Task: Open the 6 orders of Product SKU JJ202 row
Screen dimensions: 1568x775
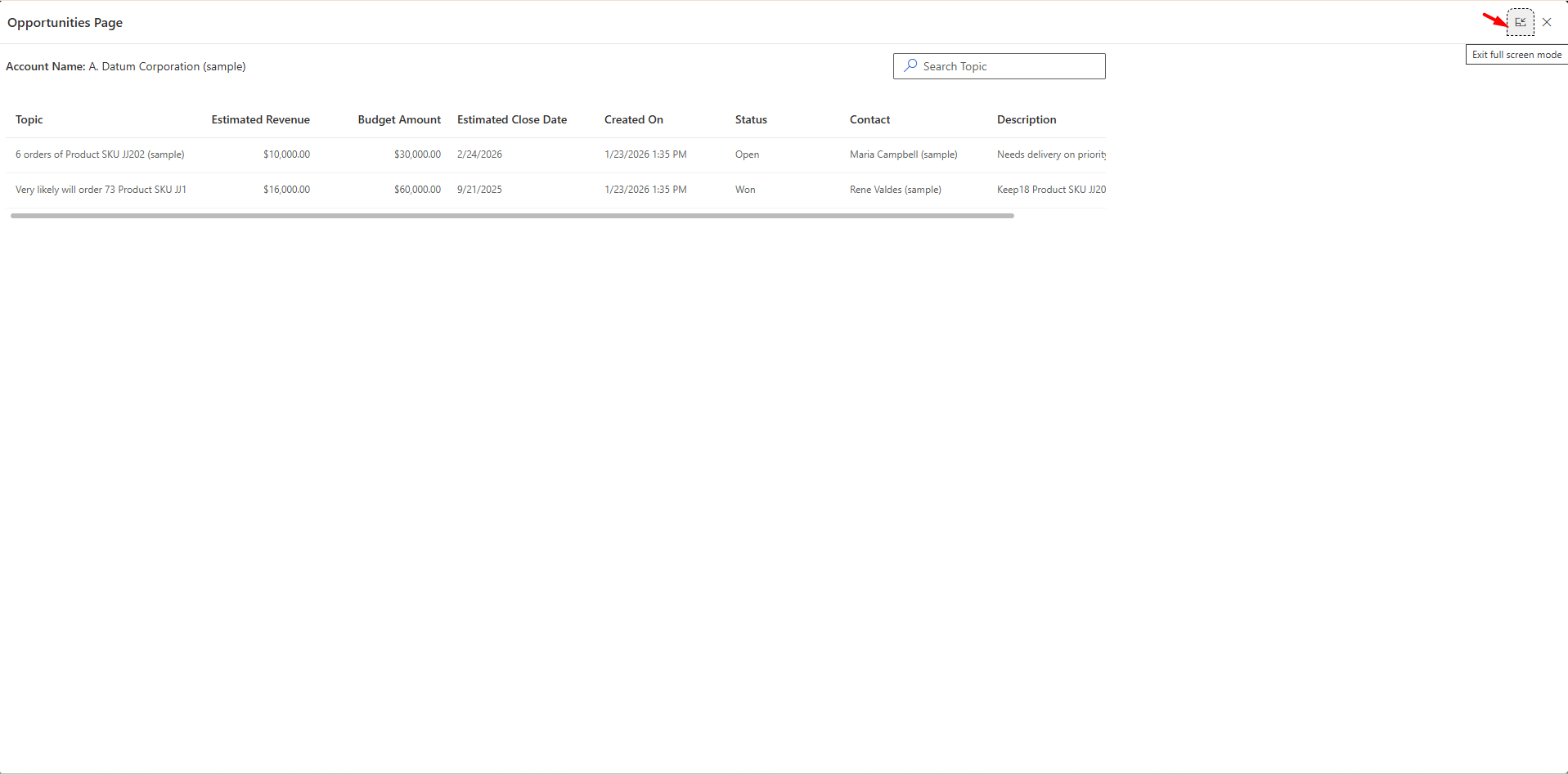Action: [x=100, y=155]
